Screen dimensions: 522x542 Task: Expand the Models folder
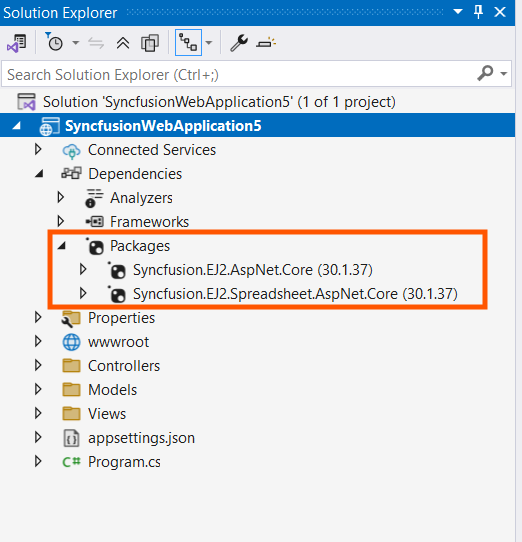tap(38, 389)
